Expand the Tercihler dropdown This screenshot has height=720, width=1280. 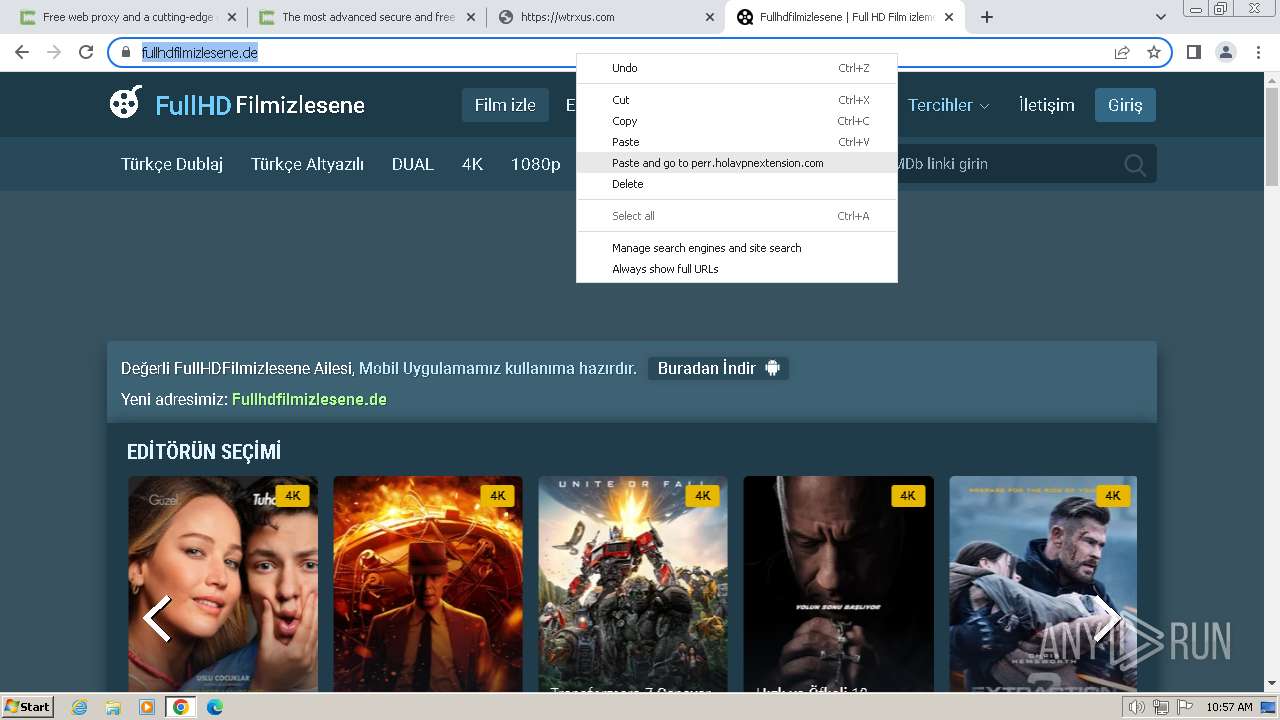[949, 105]
